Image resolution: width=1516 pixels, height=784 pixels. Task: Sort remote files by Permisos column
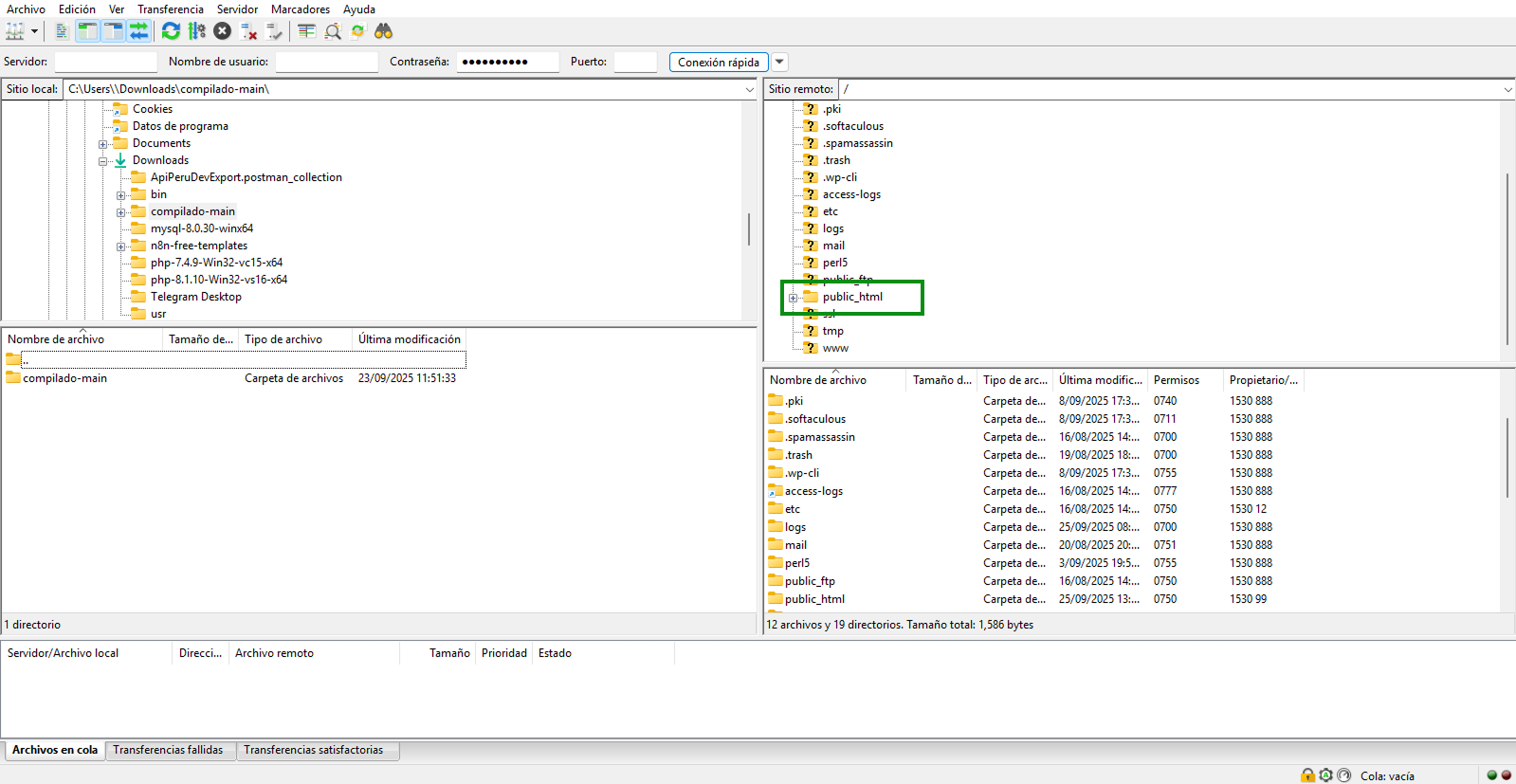(x=1176, y=380)
